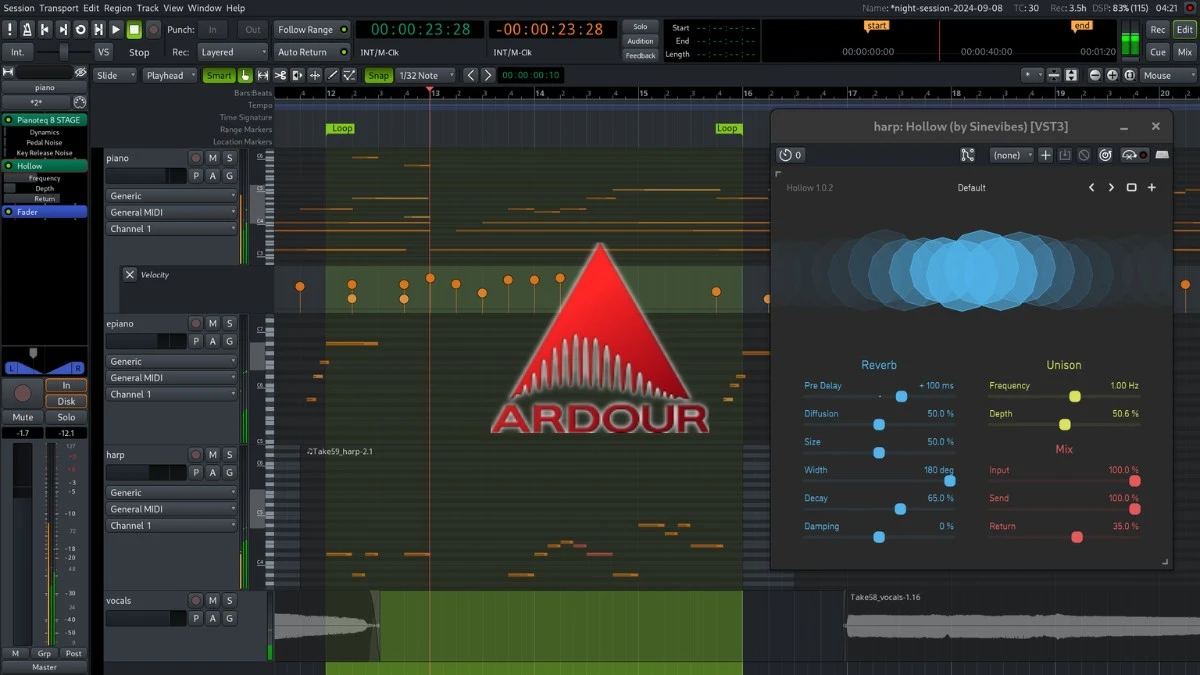Click the Auto Return button
The width and height of the screenshot is (1200, 675).
[x=310, y=51]
